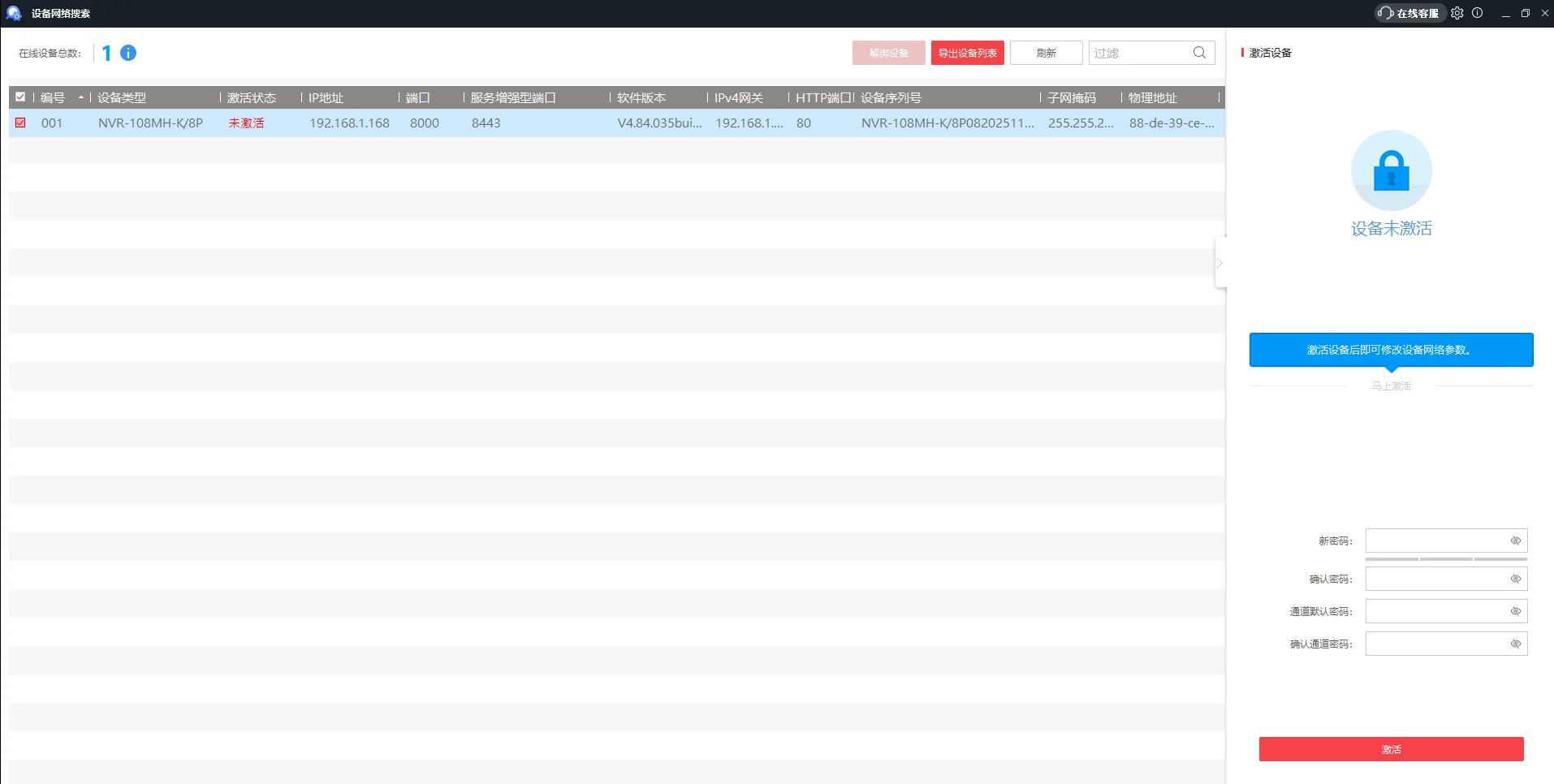Click the blue info icon beside device count
Screen dimensions: 1554x784
coord(128,53)
